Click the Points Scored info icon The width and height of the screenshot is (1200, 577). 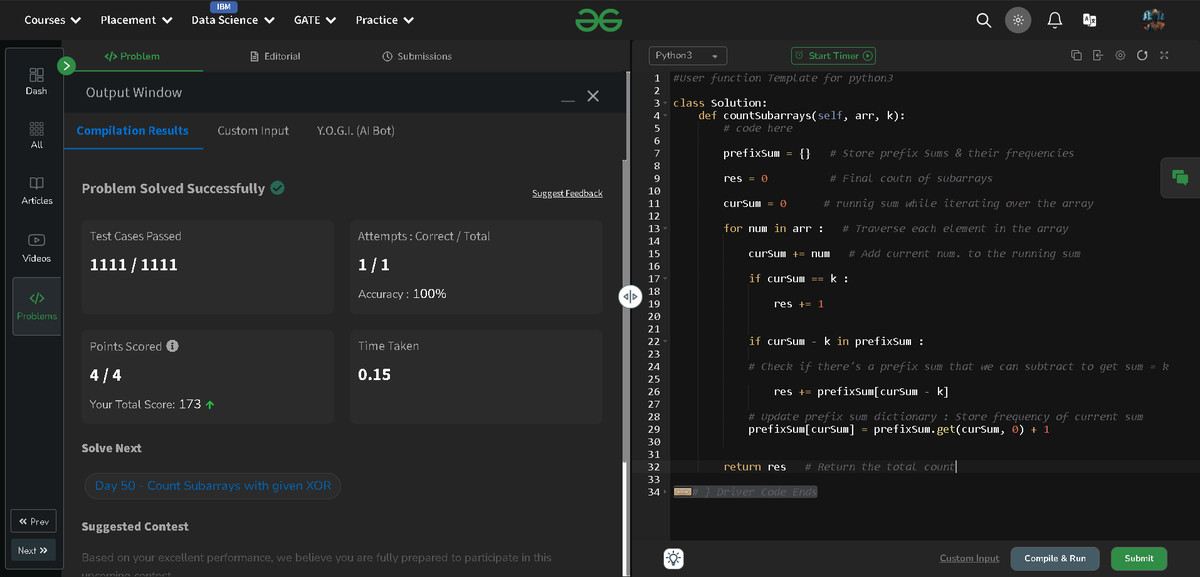click(172, 346)
